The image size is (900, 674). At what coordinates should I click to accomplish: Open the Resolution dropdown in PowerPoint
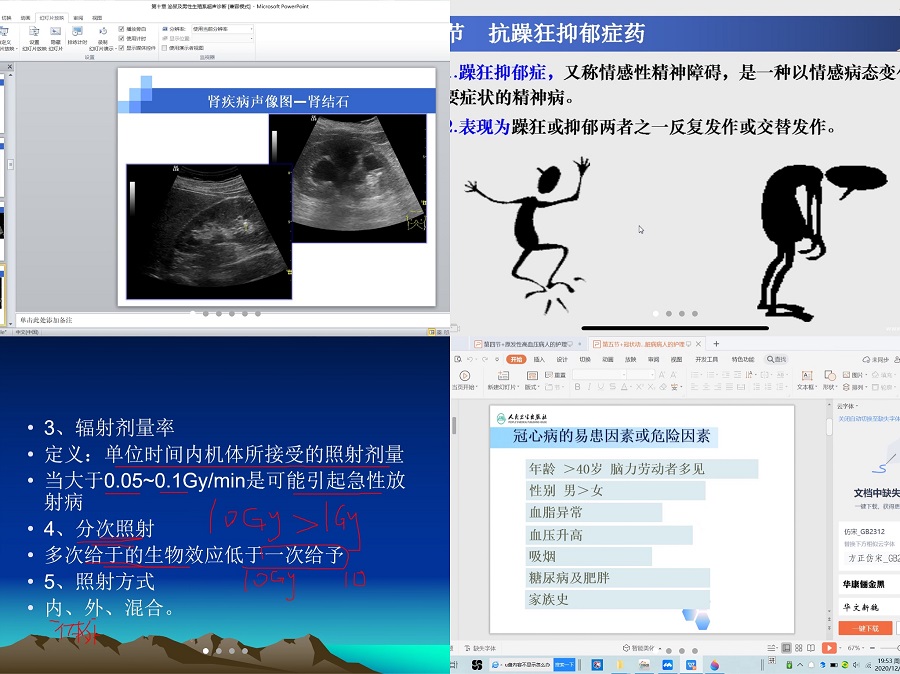(222, 29)
